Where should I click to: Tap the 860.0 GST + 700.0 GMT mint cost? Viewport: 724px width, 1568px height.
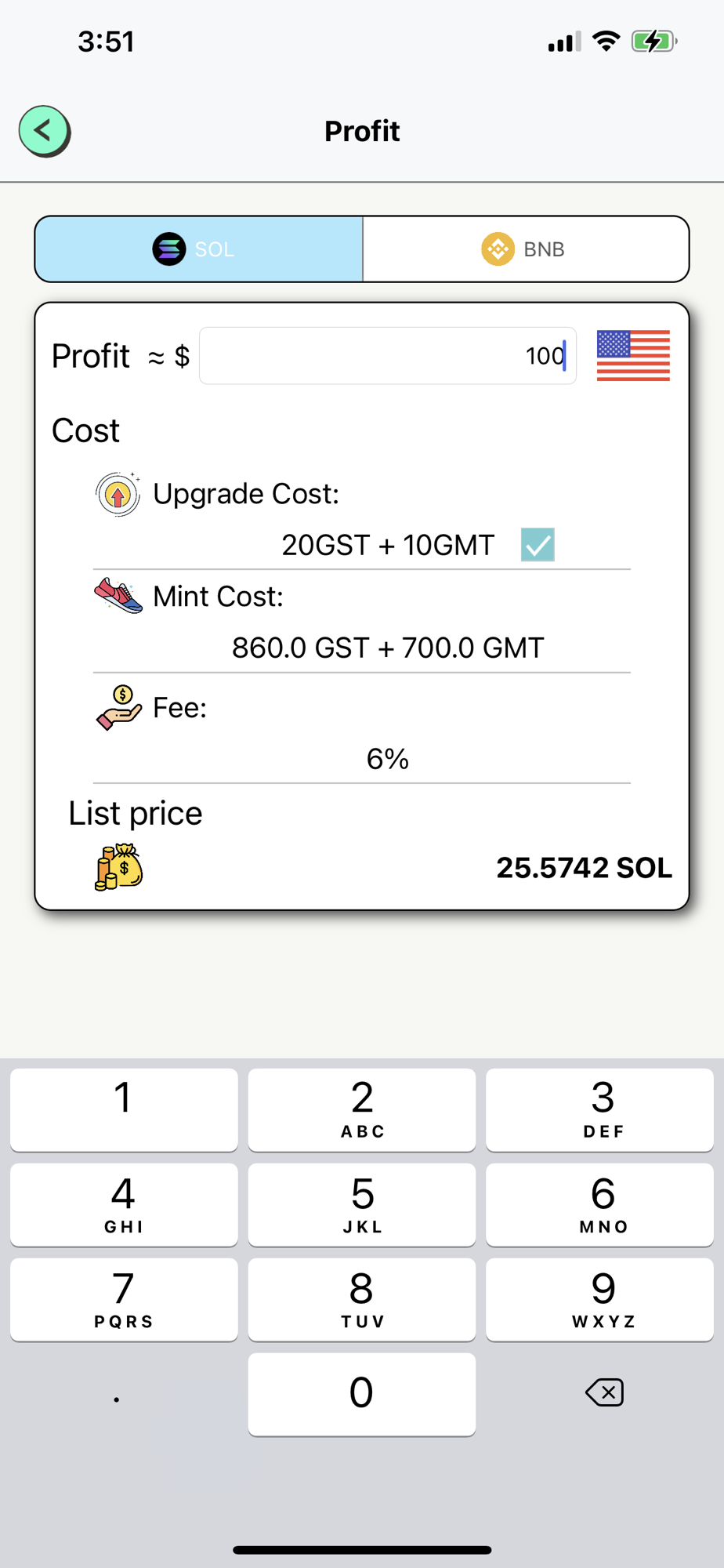pos(388,648)
